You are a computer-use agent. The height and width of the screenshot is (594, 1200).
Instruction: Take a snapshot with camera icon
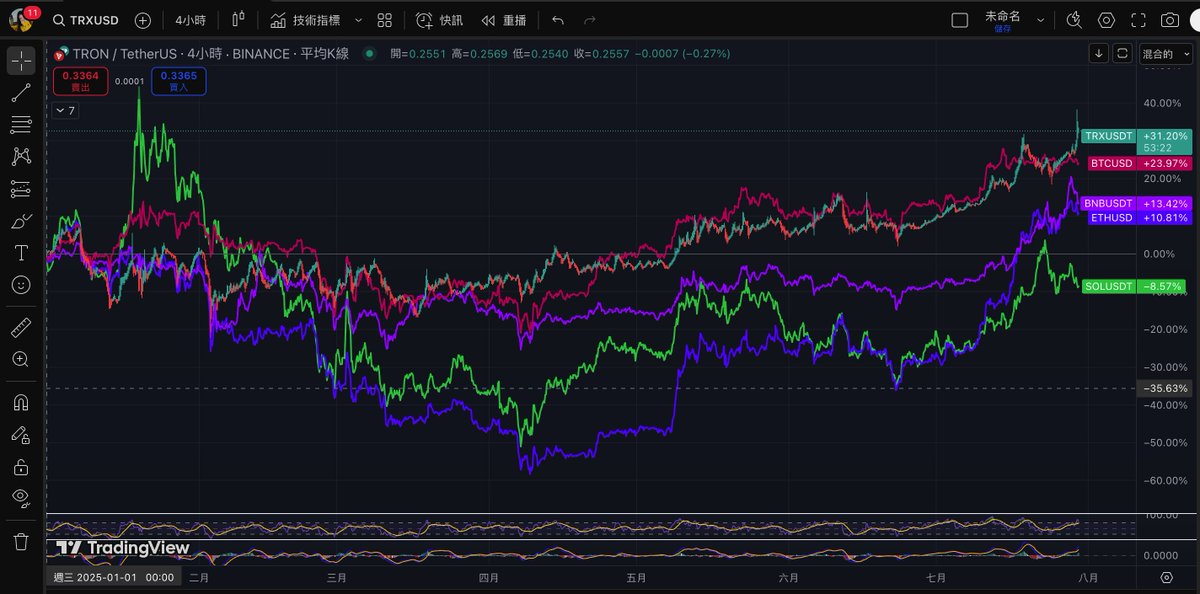(x=1170, y=20)
